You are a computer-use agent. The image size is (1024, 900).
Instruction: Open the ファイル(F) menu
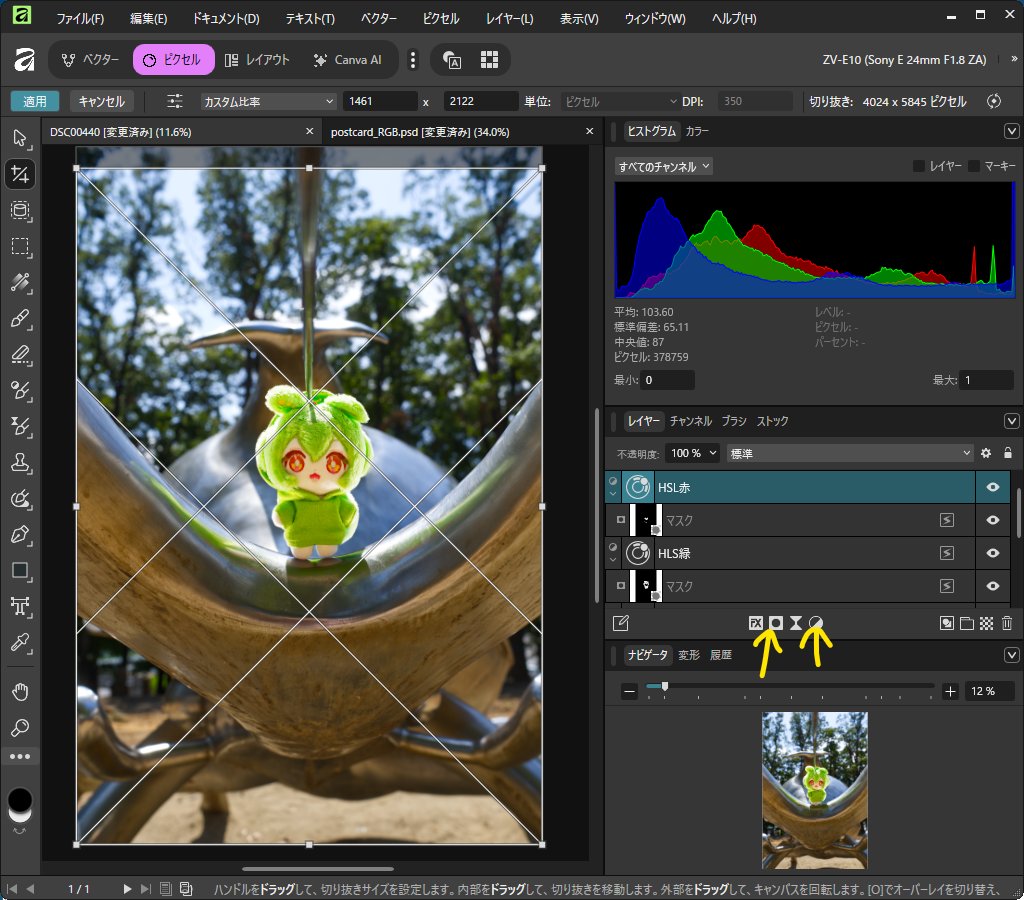point(80,18)
